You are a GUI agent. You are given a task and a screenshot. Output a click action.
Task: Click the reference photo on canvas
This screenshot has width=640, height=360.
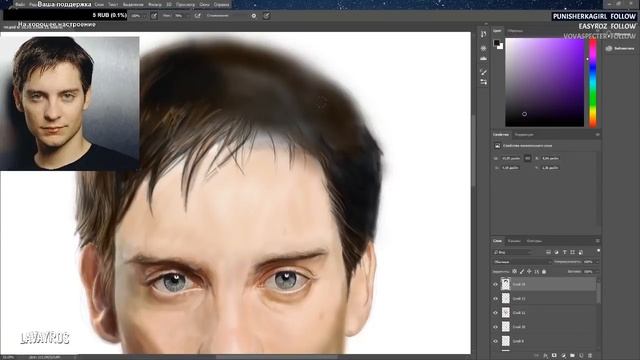point(69,103)
